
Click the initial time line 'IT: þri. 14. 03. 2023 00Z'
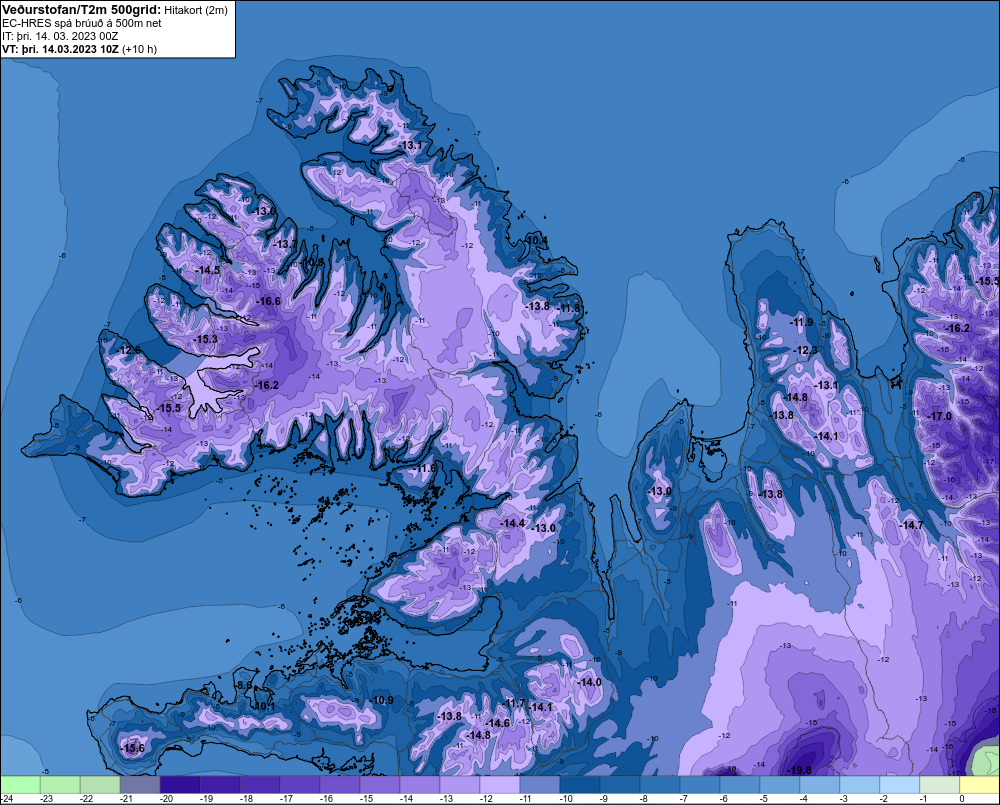click(60, 36)
